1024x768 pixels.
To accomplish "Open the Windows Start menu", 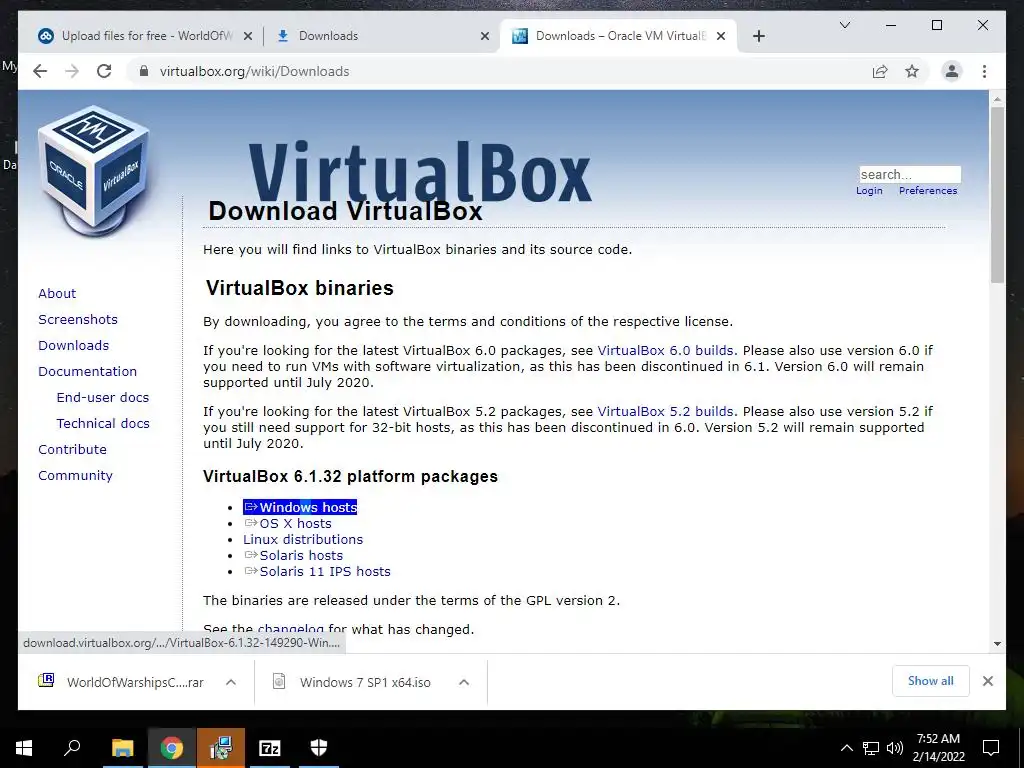I will click(24, 748).
